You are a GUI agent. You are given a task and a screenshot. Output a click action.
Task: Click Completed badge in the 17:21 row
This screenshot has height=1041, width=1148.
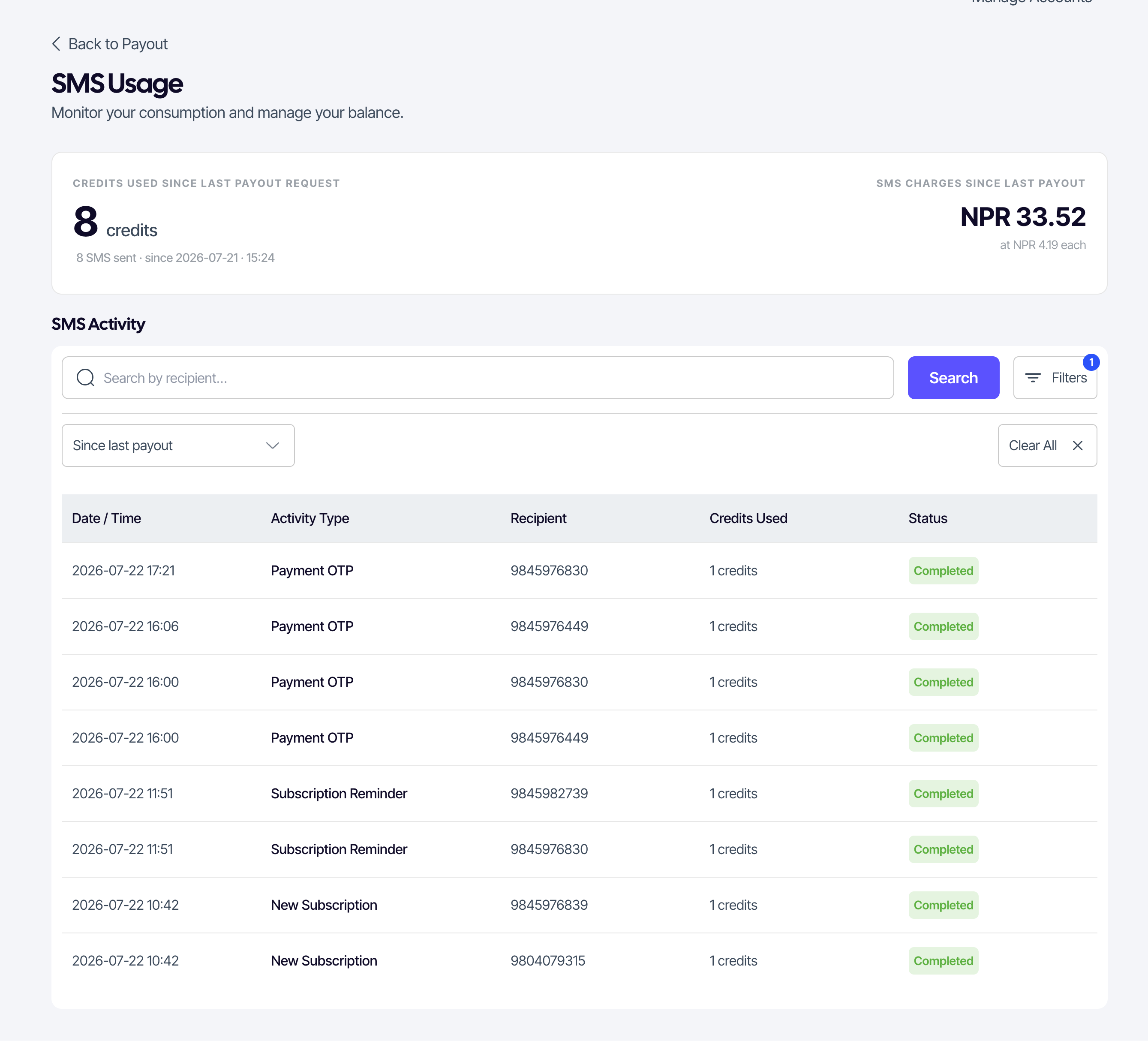(x=943, y=571)
